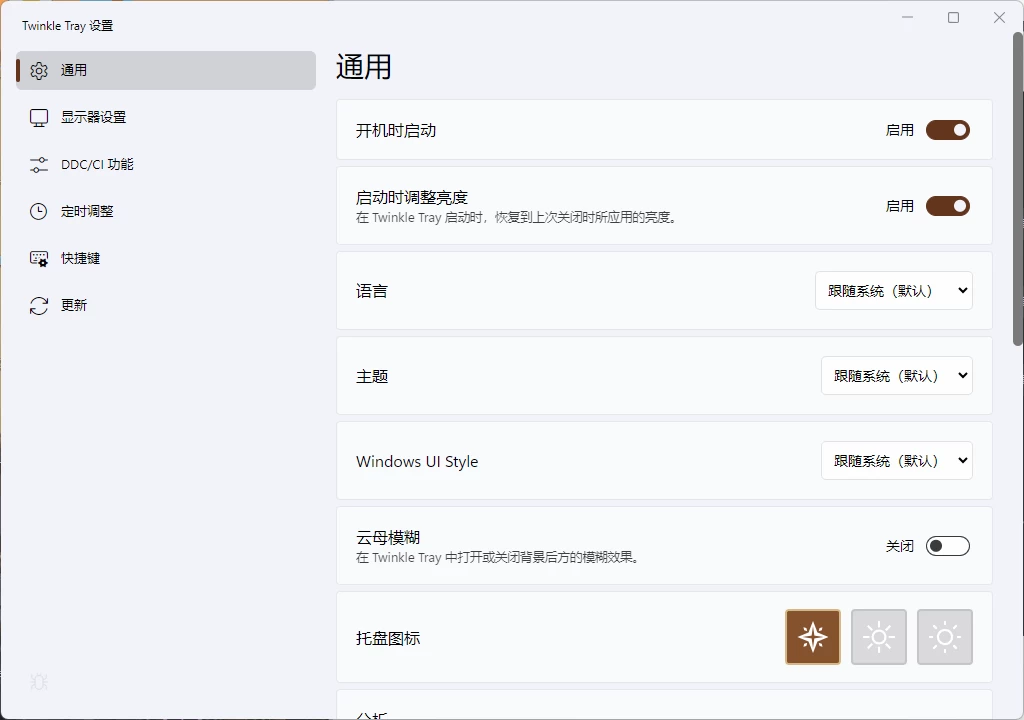This screenshot has width=1024, height=720.
Task: Select the 显示器设置 sidebar icon
Action: pos(38,117)
